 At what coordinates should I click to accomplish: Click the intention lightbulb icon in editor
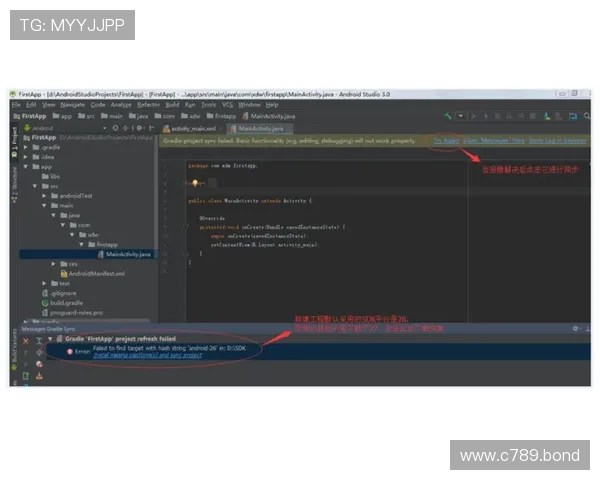pyautogui.click(x=195, y=183)
